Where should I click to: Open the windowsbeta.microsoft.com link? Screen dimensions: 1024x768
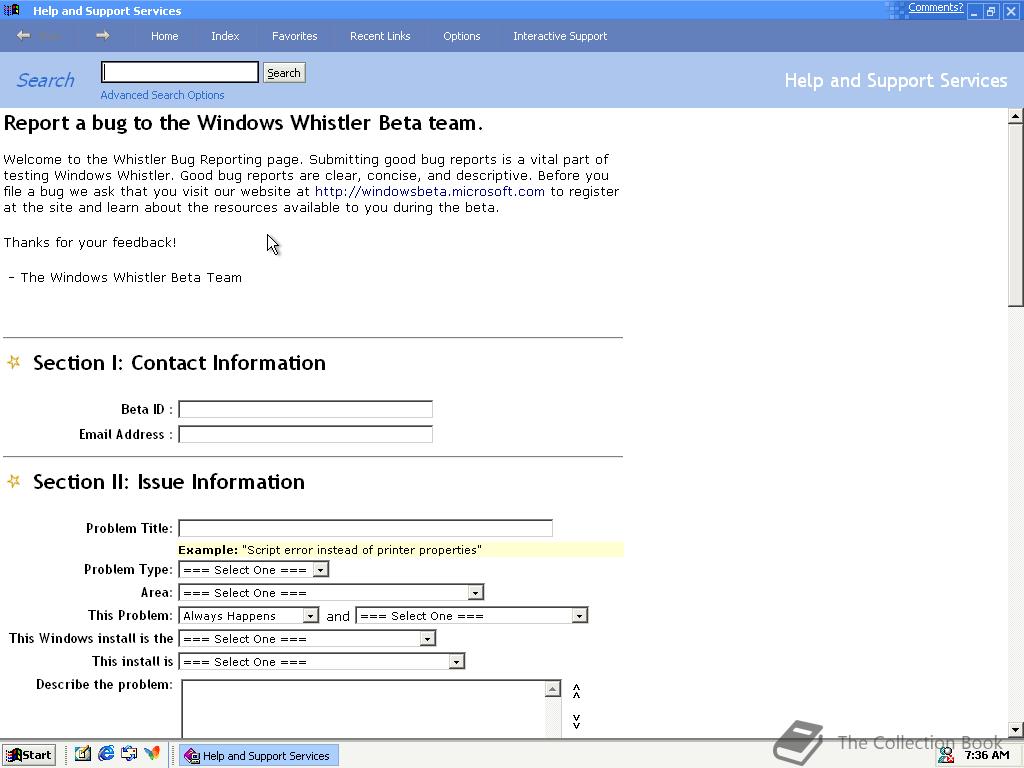point(430,191)
